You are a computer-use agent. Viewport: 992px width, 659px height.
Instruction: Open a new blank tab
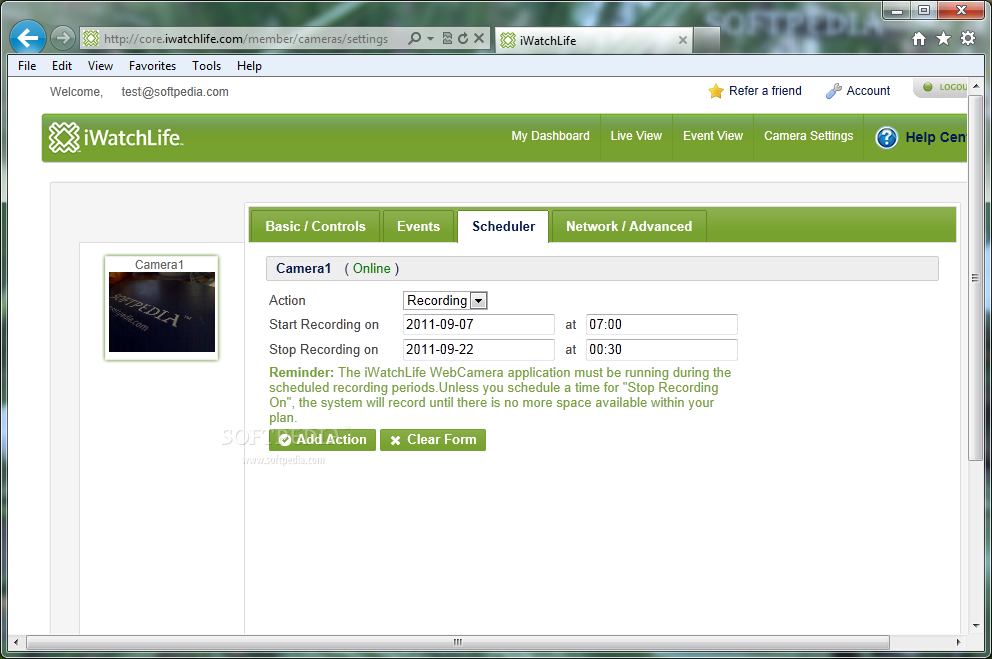coord(707,40)
